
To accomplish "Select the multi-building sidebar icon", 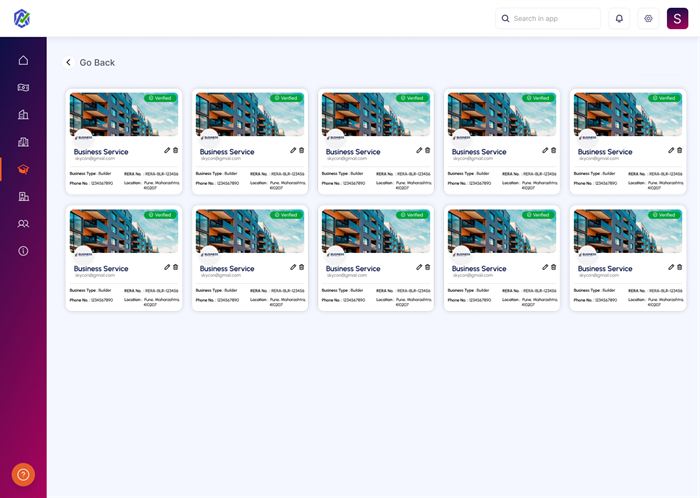I will tap(23, 142).
